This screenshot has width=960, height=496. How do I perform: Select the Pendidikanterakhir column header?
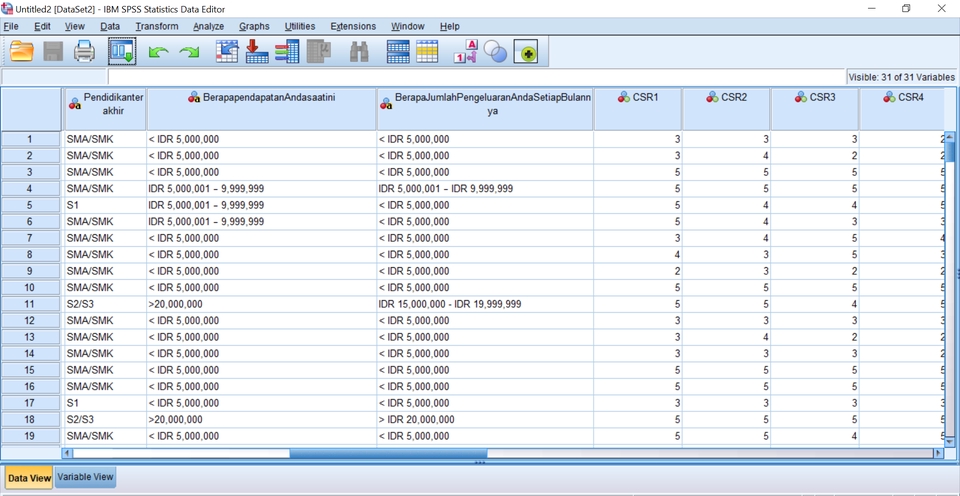click(x=105, y=109)
